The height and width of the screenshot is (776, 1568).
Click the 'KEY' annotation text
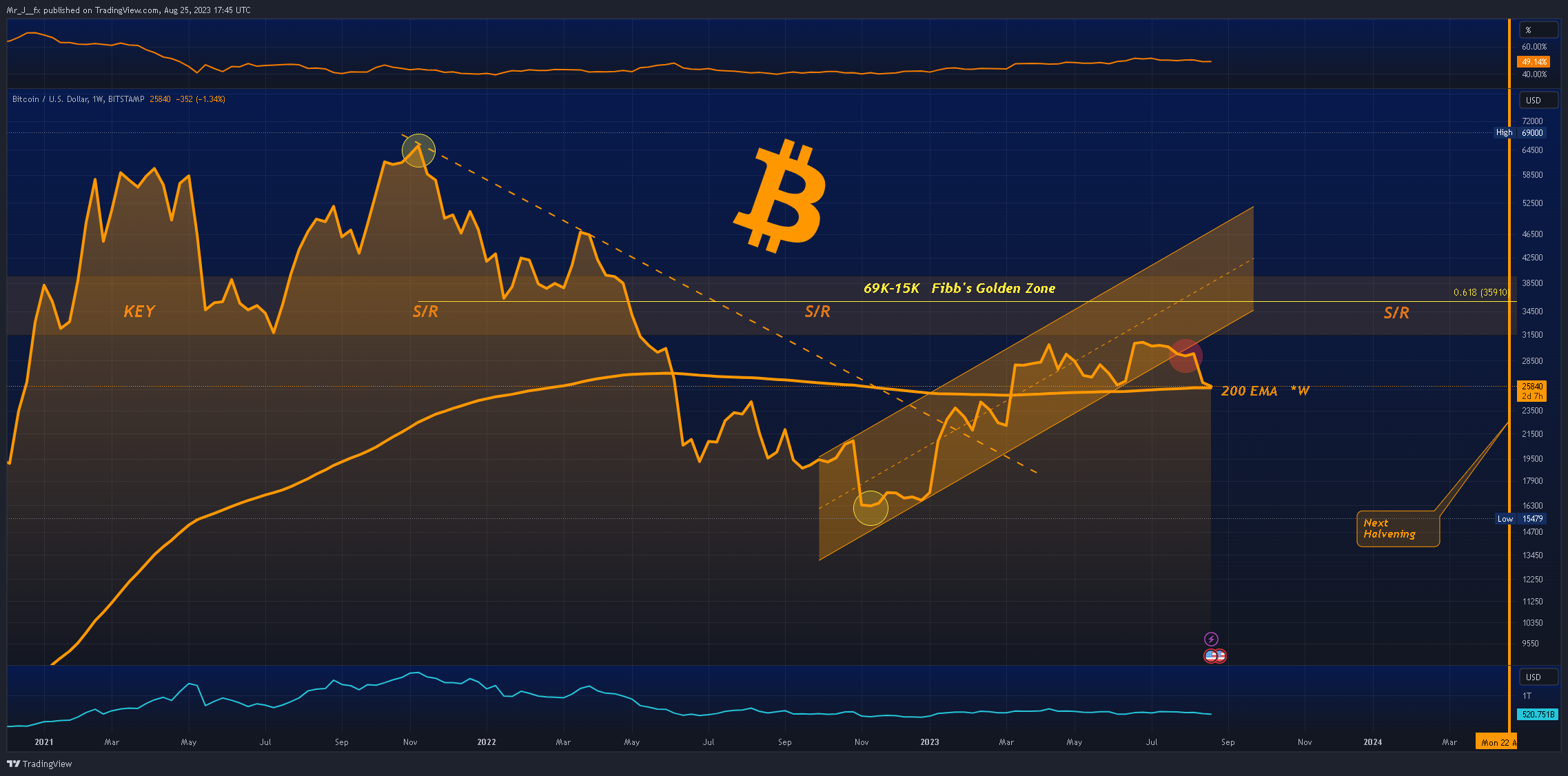pyautogui.click(x=139, y=312)
